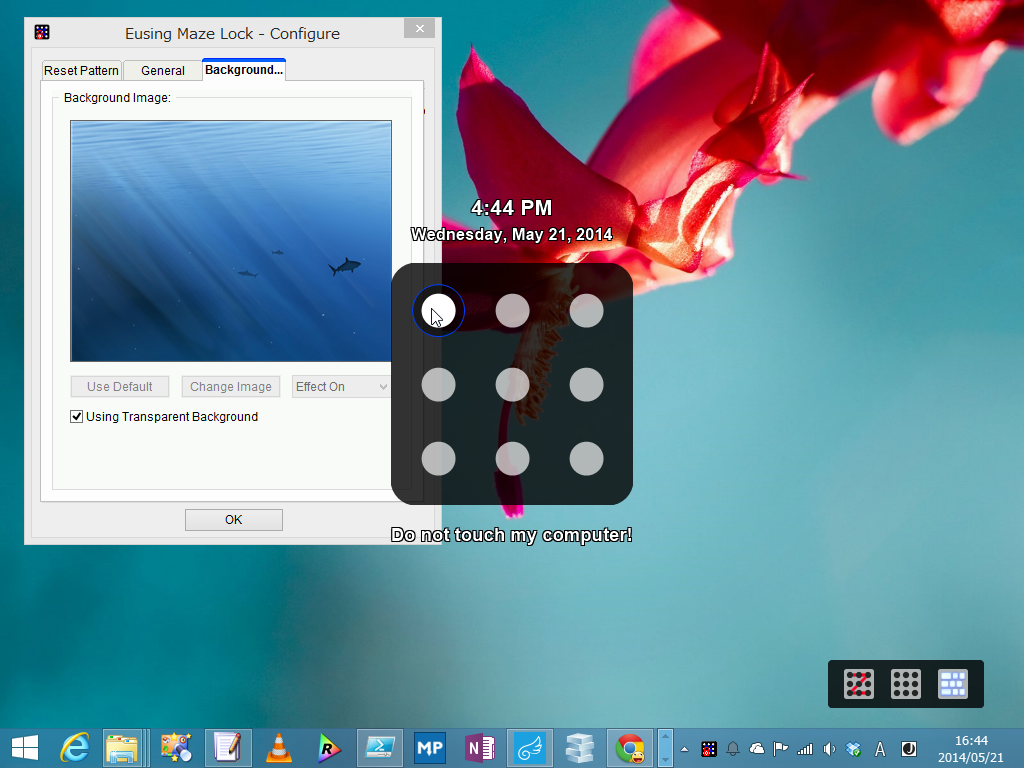The height and width of the screenshot is (768, 1024).
Task: Click the Use Default button
Action: (120, 387)
